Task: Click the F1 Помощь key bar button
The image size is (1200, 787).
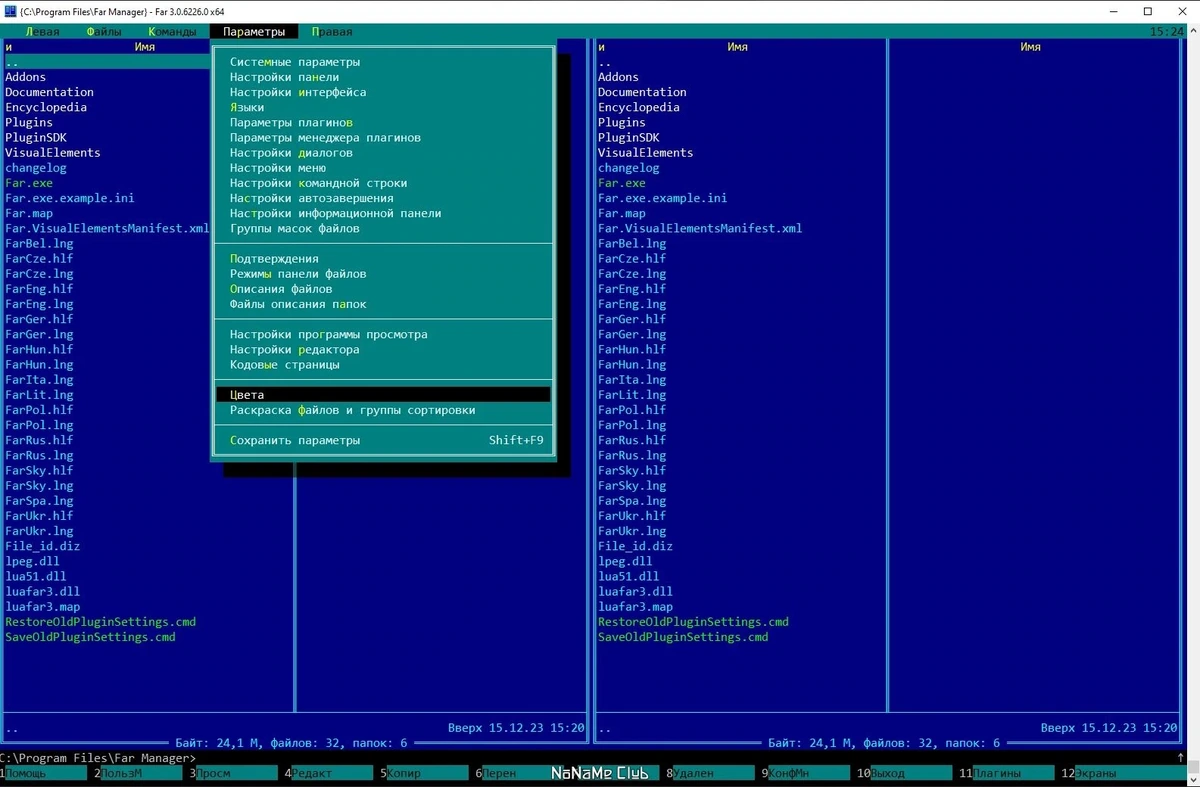Action: [x=46, y=773]
